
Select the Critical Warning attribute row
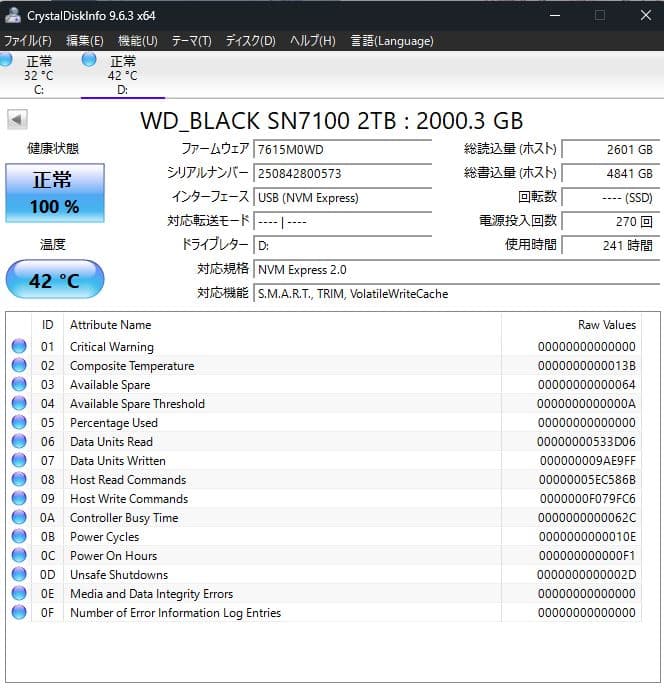click(325, 347)
